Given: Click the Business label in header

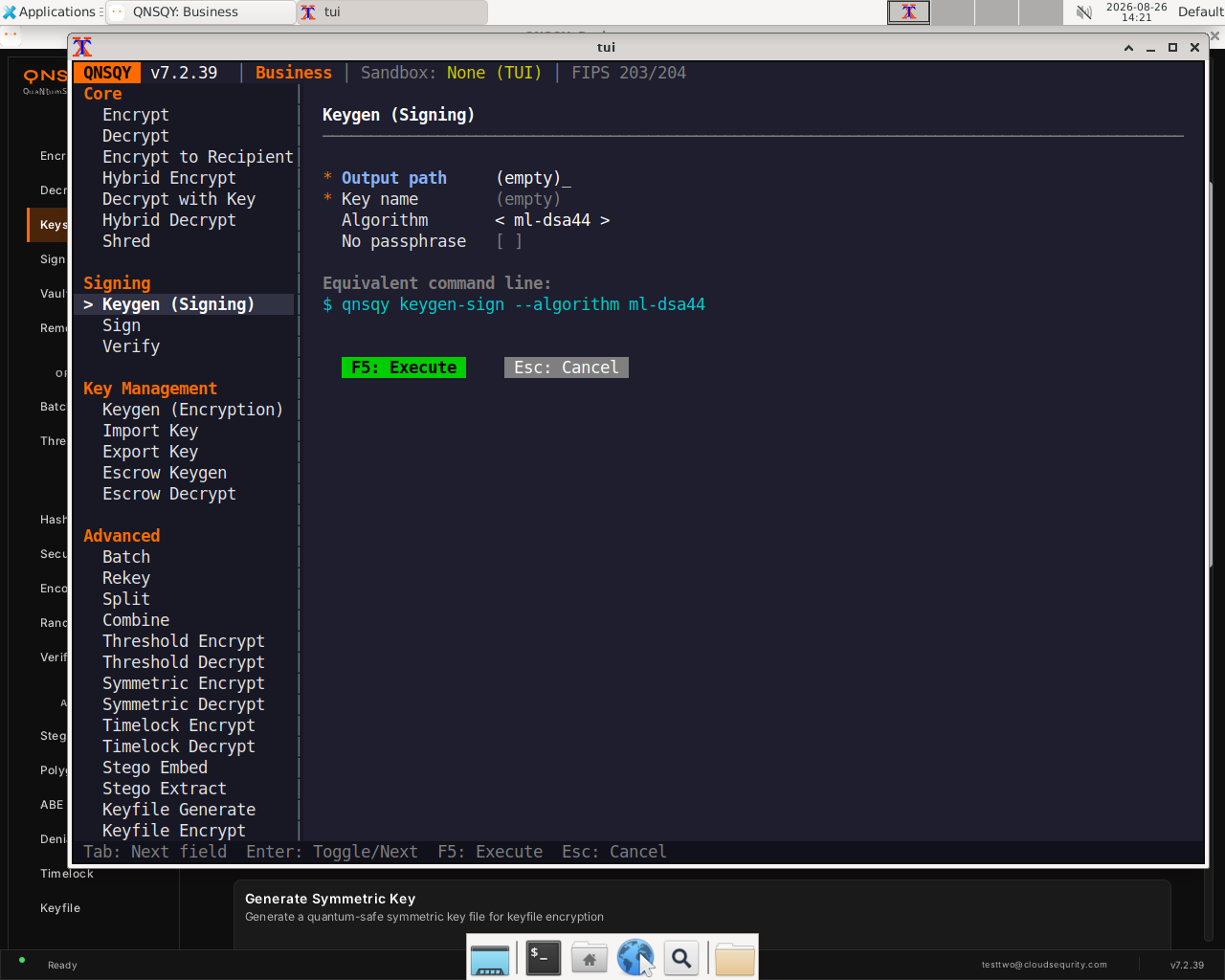Looking at the screenshot, I should (294, 73).
